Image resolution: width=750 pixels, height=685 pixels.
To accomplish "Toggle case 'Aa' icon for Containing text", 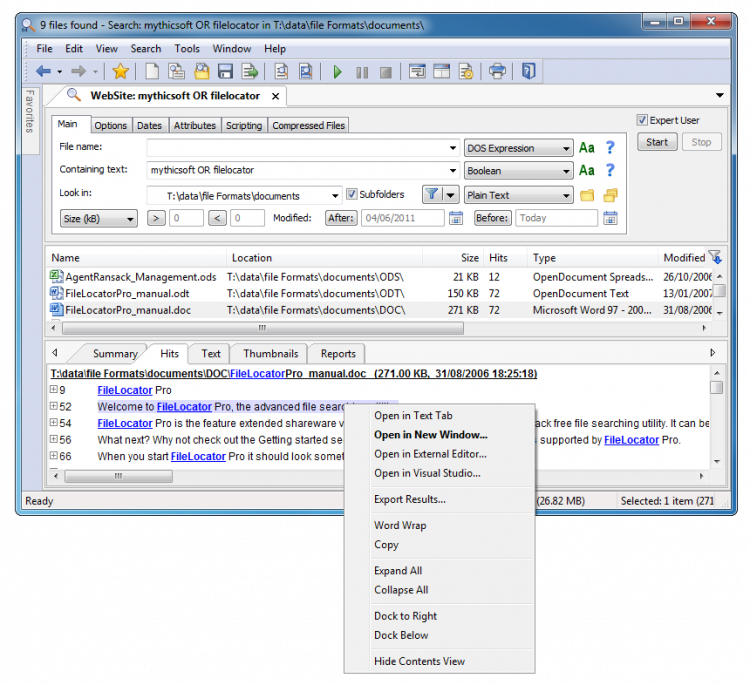I will [x=587, y=171].
